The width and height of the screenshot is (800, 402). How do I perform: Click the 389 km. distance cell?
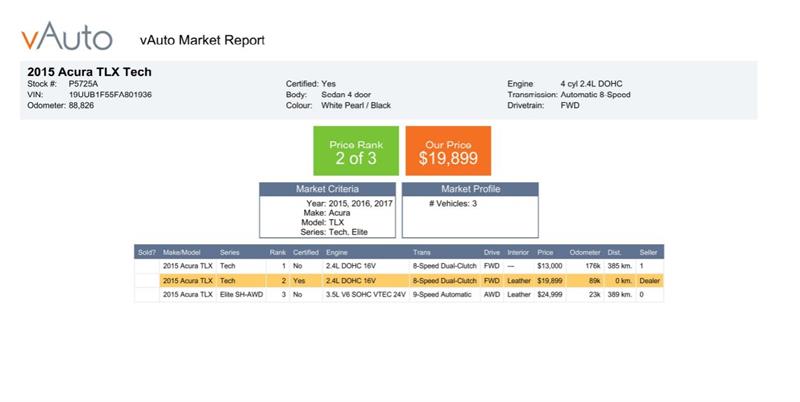pos(619,294)
